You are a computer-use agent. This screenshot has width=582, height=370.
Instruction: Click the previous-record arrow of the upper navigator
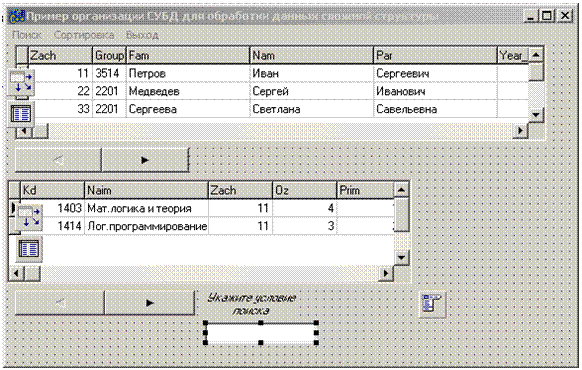pos(58,160)
